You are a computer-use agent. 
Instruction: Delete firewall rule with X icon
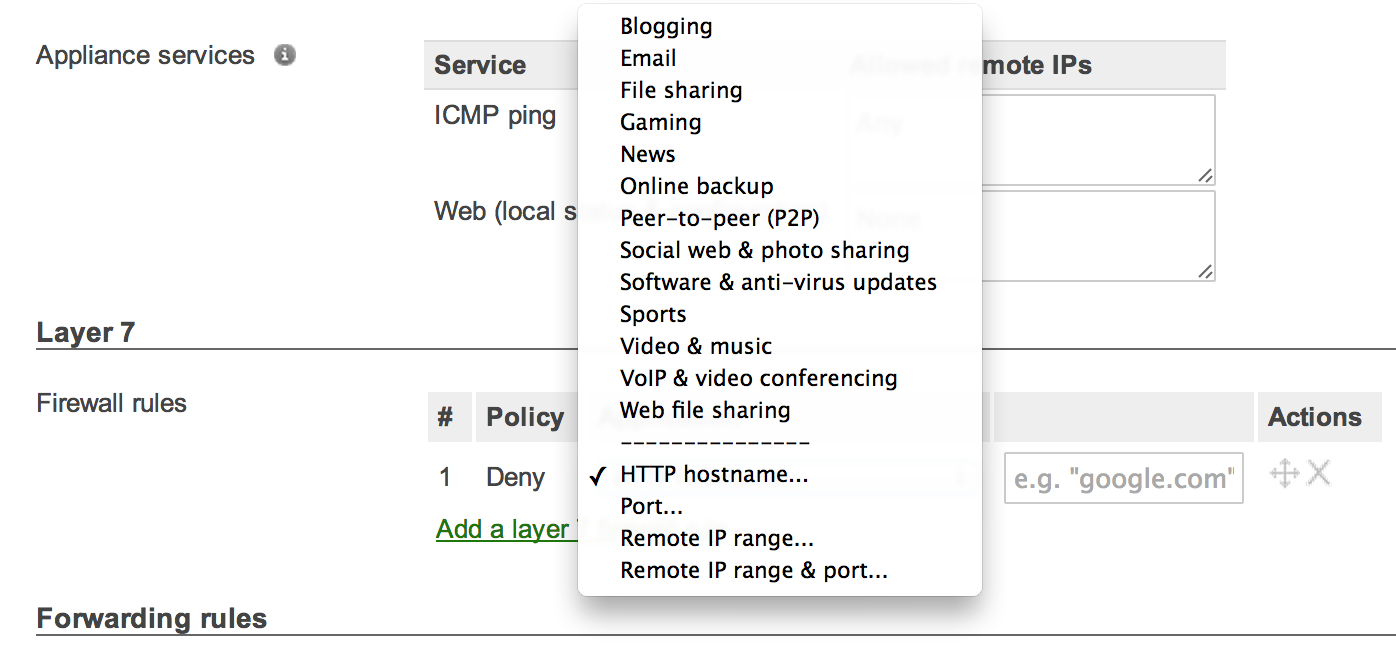pos(1319,473)
